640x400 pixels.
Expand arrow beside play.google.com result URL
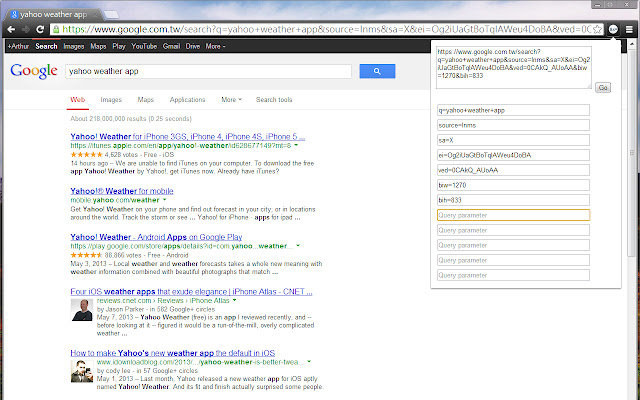298,246
